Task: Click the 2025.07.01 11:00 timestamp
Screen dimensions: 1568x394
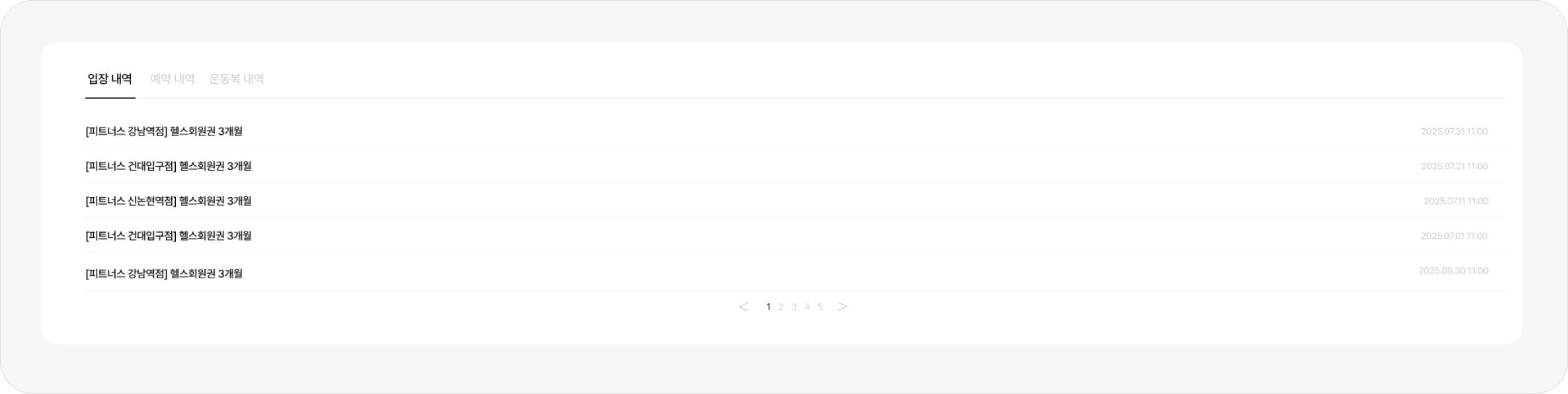Action: point(1454,236)
